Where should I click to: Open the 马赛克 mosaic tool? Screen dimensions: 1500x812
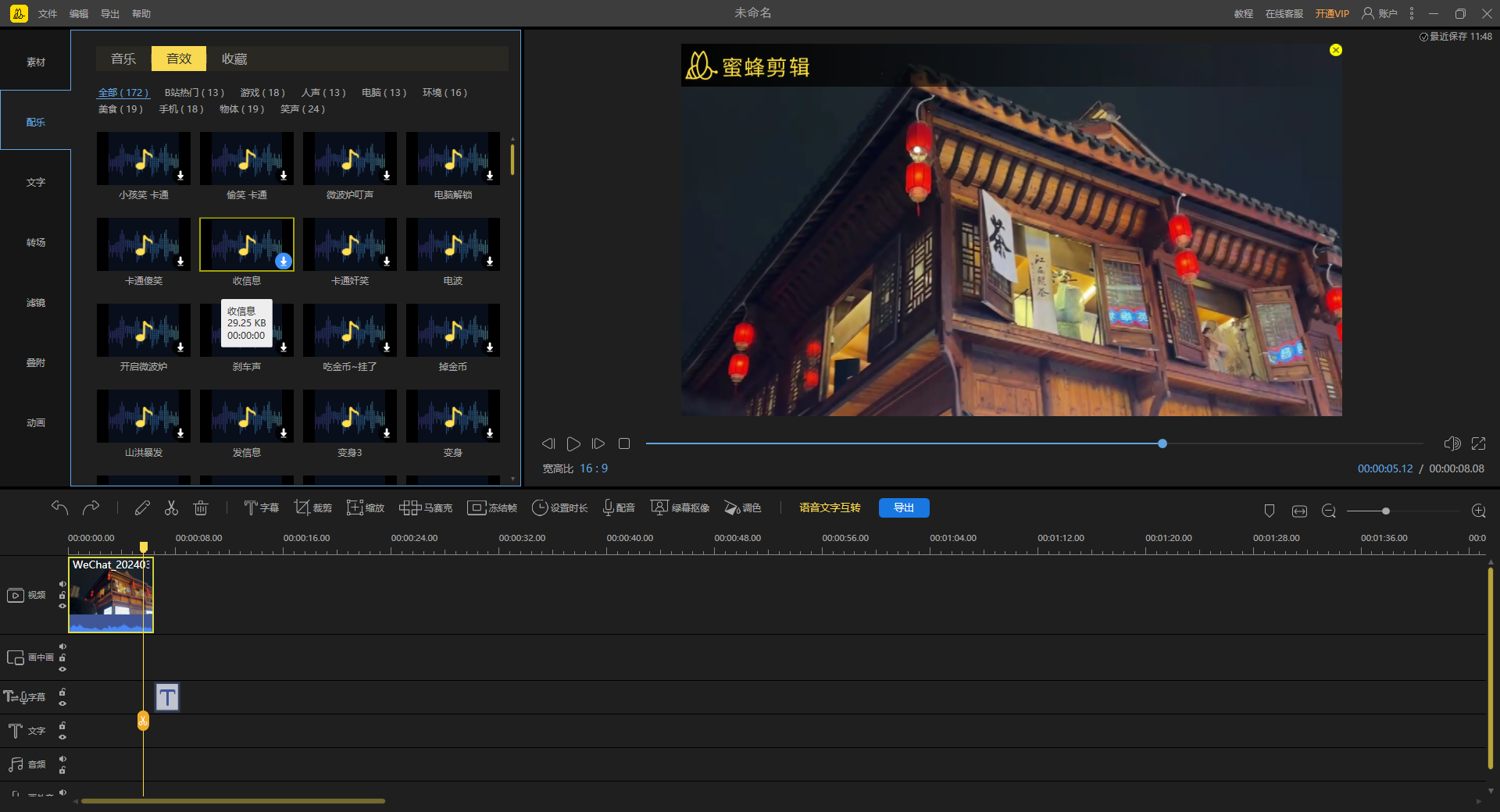click(x=426, y=508)
